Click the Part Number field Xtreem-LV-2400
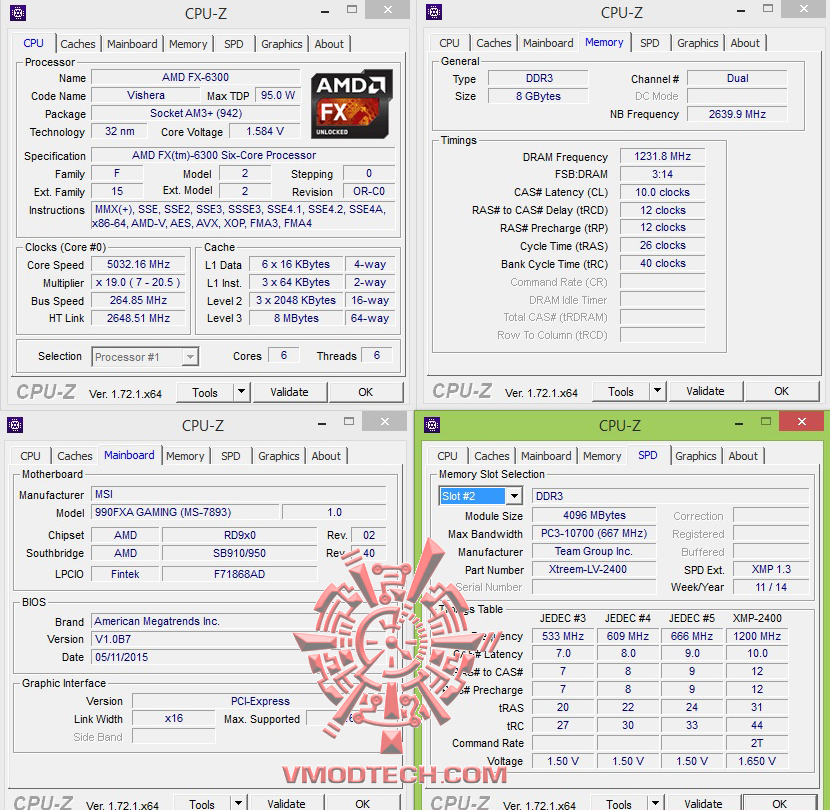The image size is (830, 810). coord(593,569)
